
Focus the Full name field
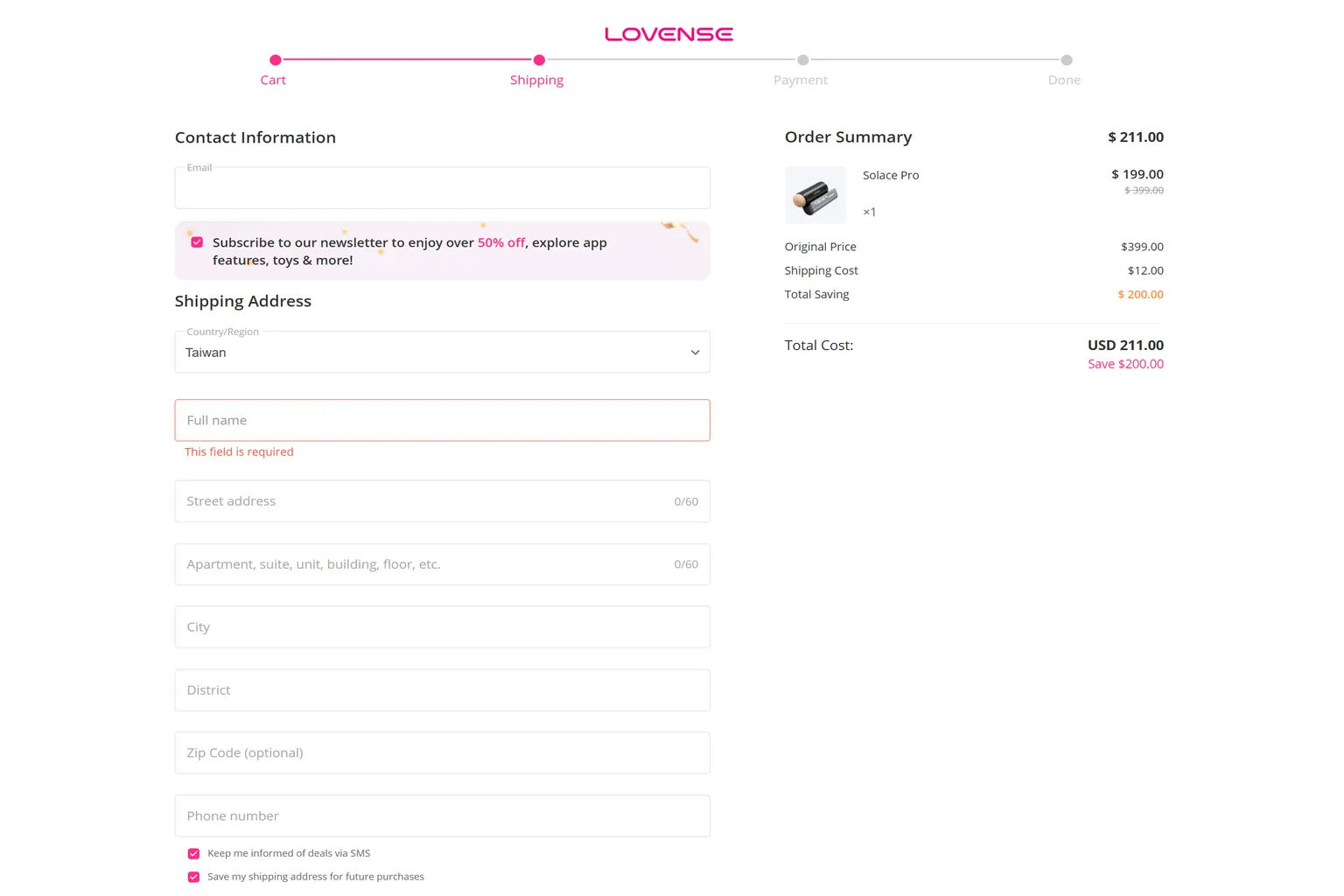click(x=442, y=420)
